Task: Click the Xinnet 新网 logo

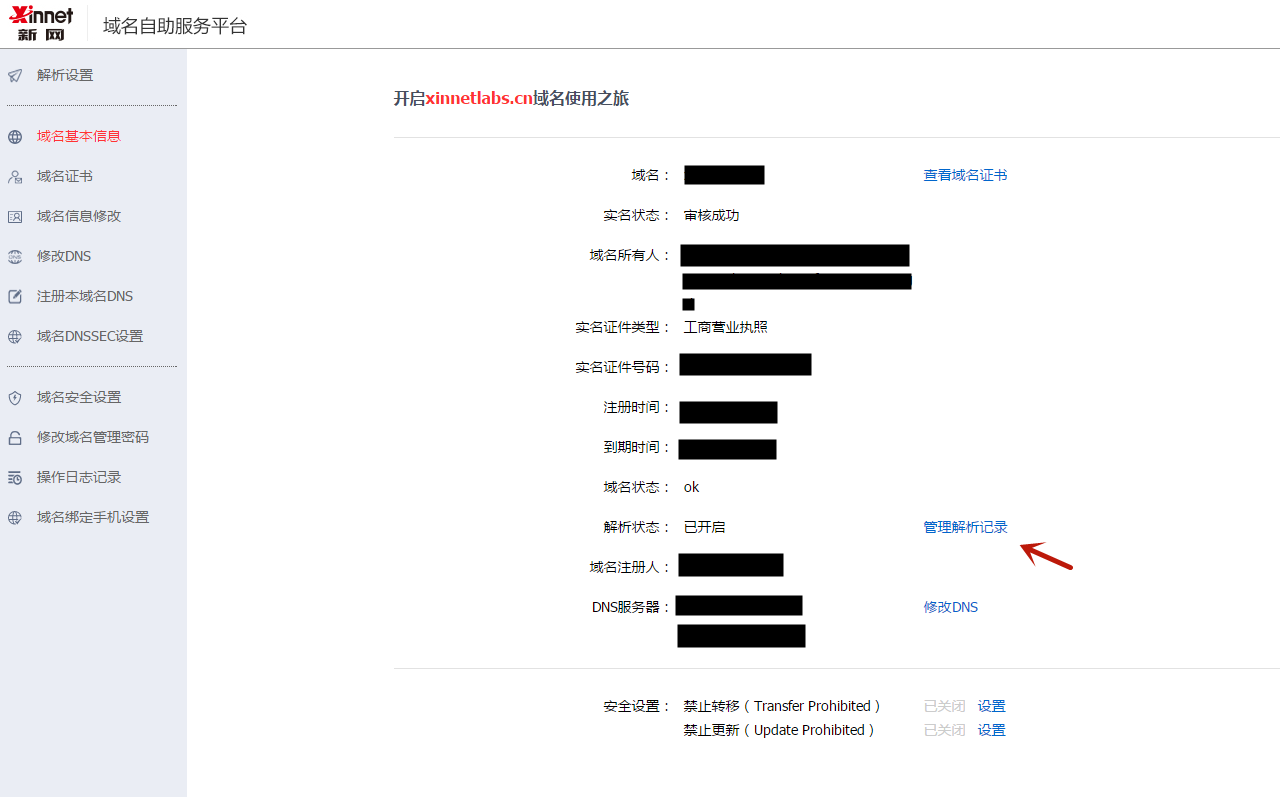Action: point(41,23)
